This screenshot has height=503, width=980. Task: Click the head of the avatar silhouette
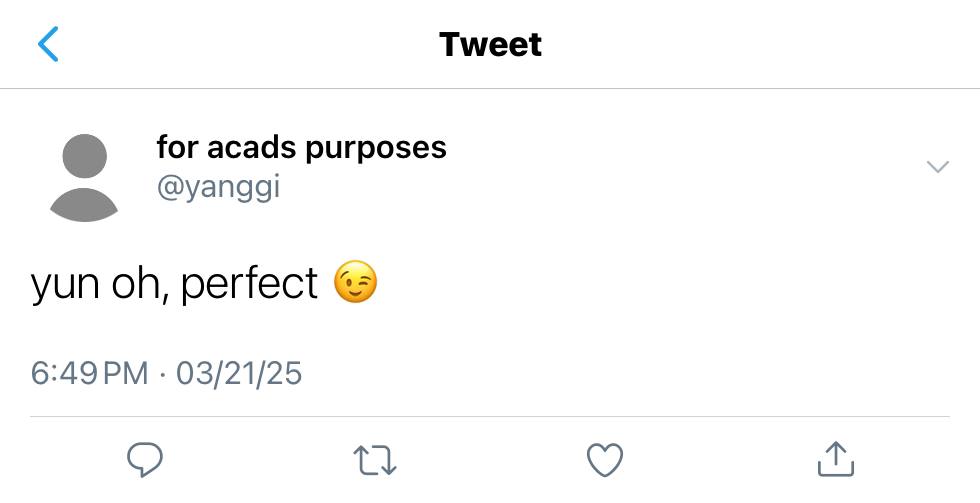(x=84, y=156)
